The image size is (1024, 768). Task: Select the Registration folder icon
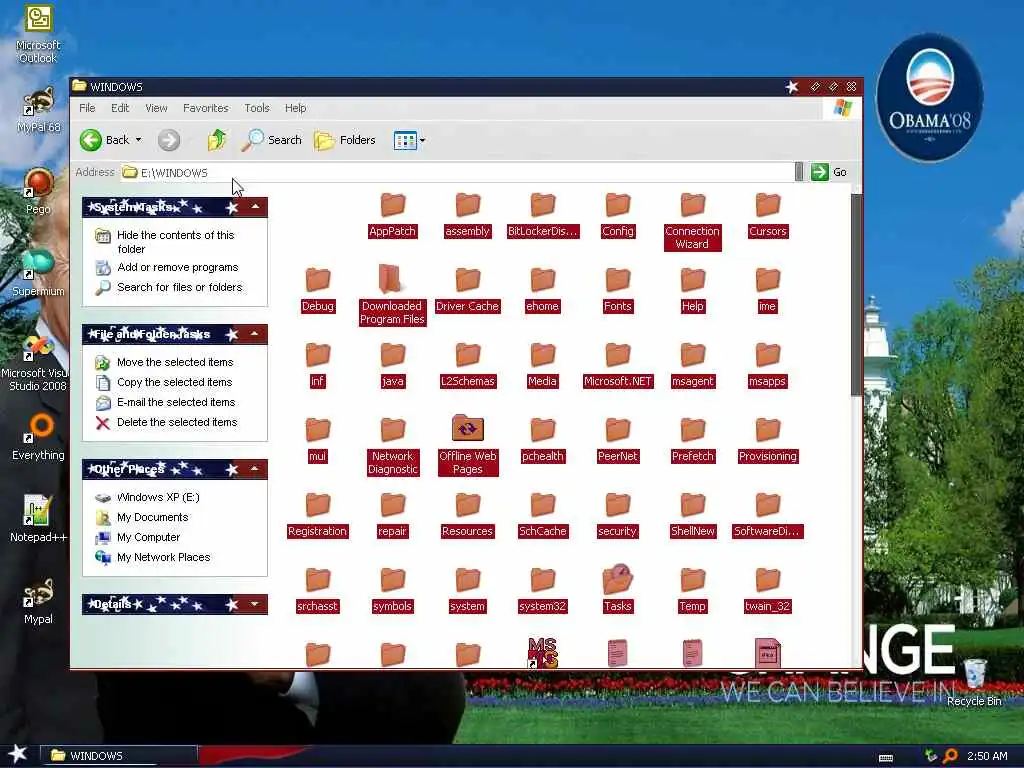[x=318, y=505]
